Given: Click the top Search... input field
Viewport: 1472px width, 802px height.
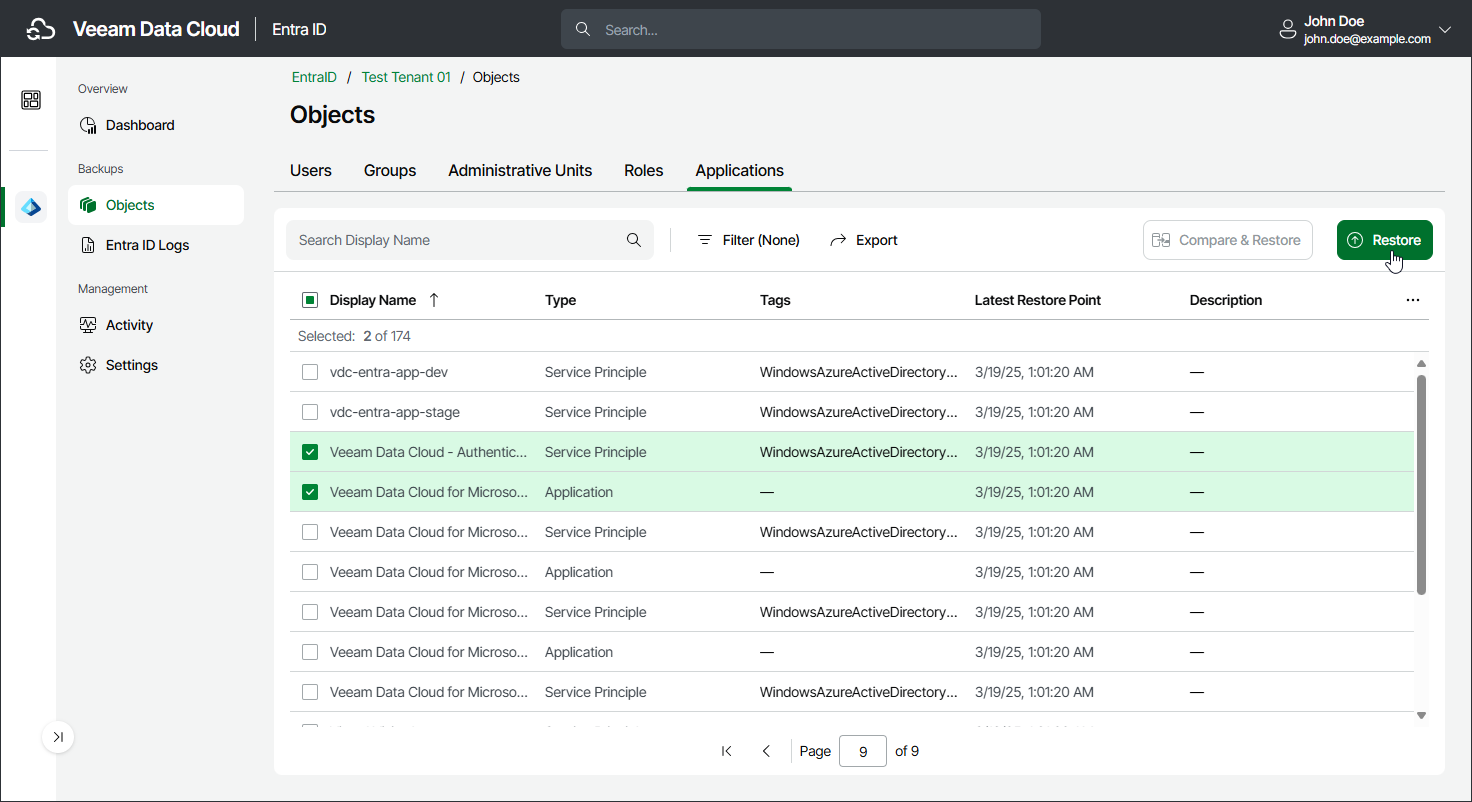Looking at the screenshot, I should (x=801, y=30).
